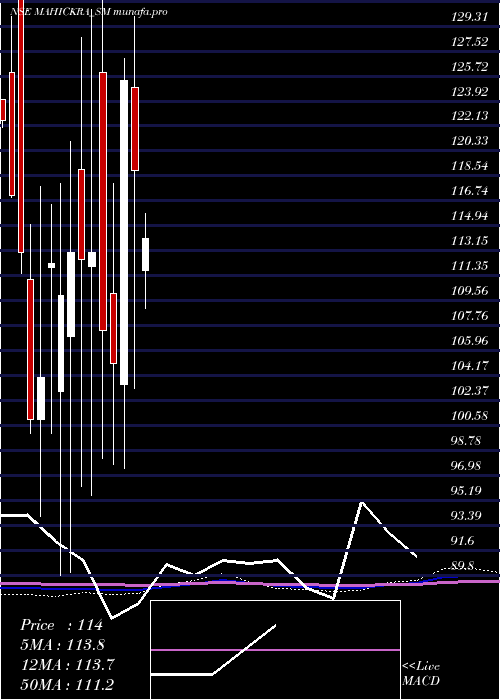Click the Live MACD label
The width and height of the screenshot is (500, 700).
421,674
